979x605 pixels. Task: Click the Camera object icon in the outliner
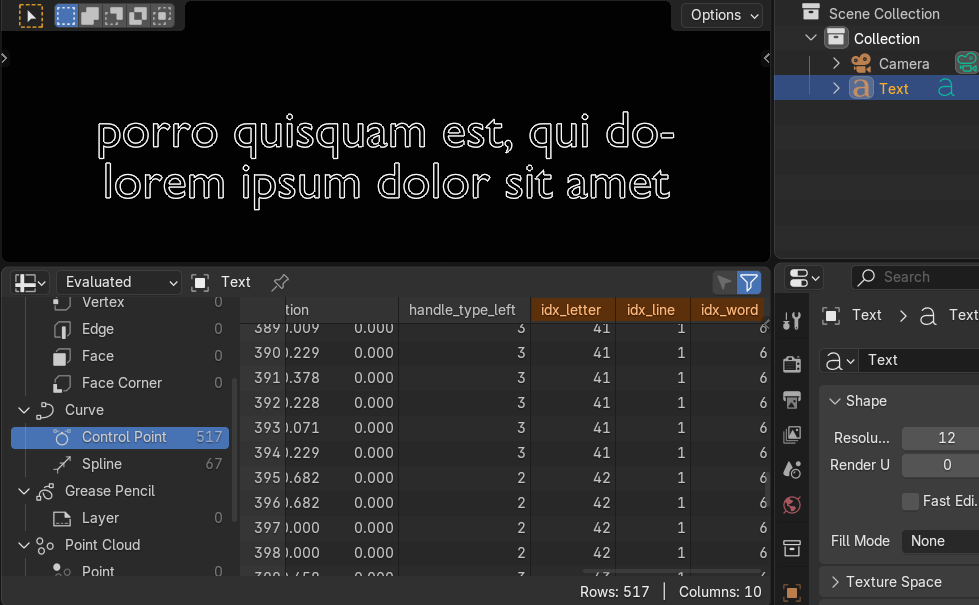(861, 63)
